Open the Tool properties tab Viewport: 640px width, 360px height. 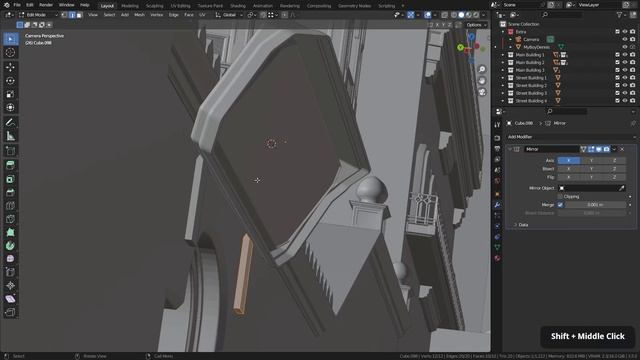tap(497, 125)
